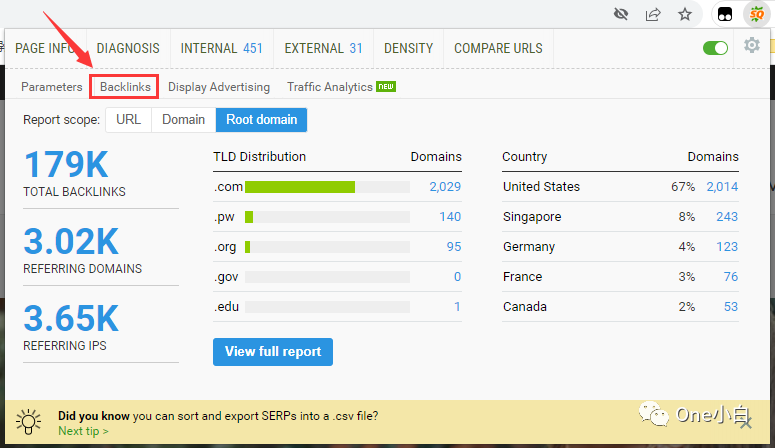Open the .edu domains count 1

click(457, 307)
